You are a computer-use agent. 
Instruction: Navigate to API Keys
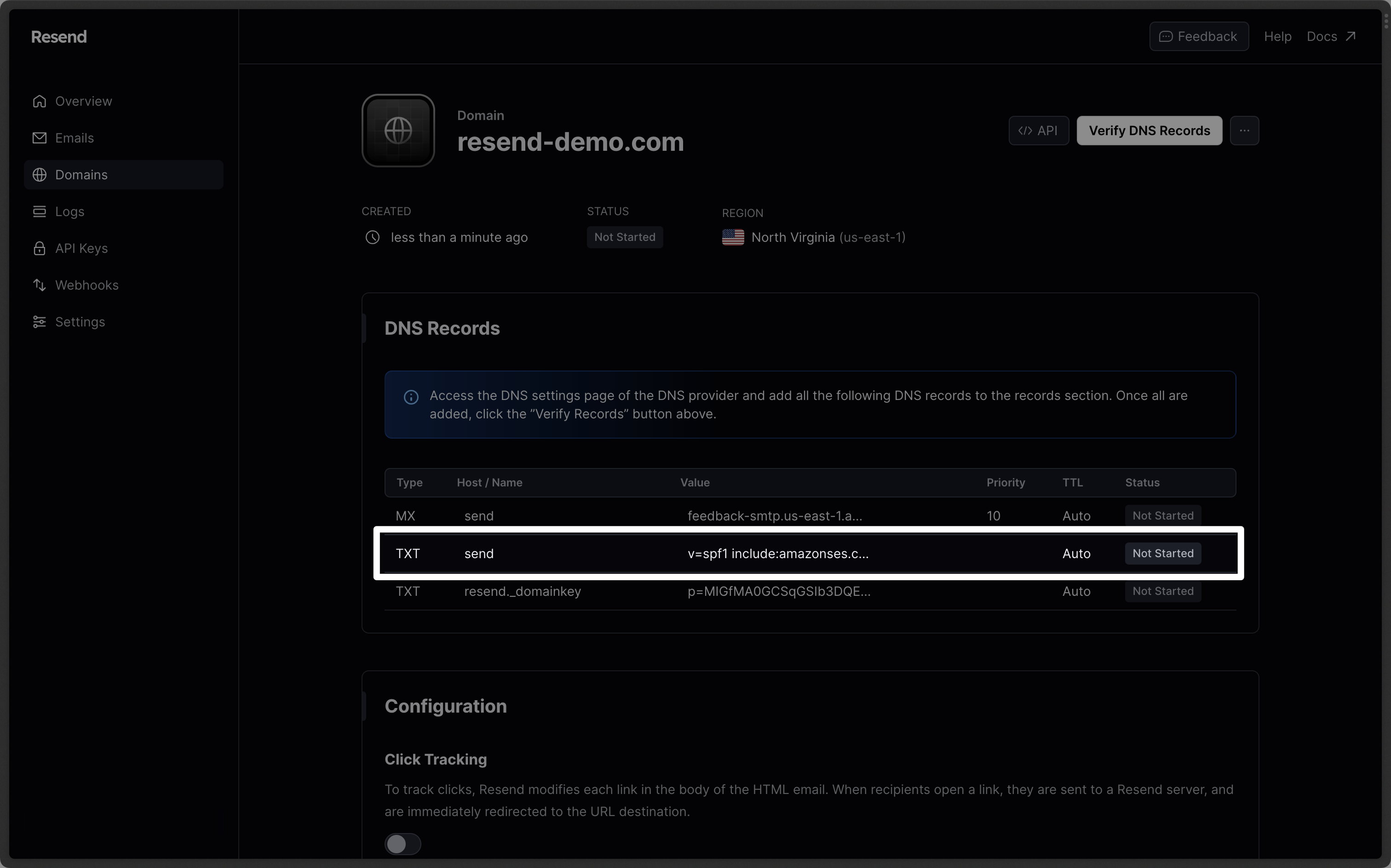[x=123, y=248]
